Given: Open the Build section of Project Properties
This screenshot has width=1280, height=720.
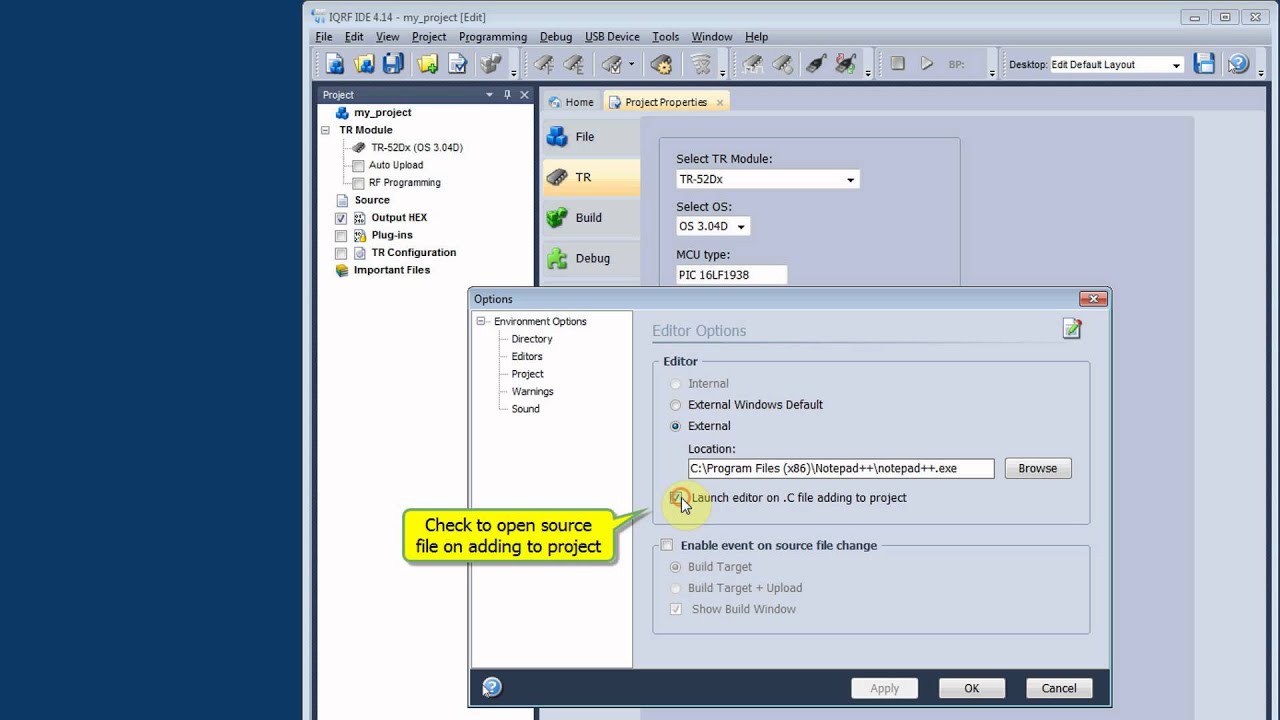Looking at the screenshot, I should (591, 218).
